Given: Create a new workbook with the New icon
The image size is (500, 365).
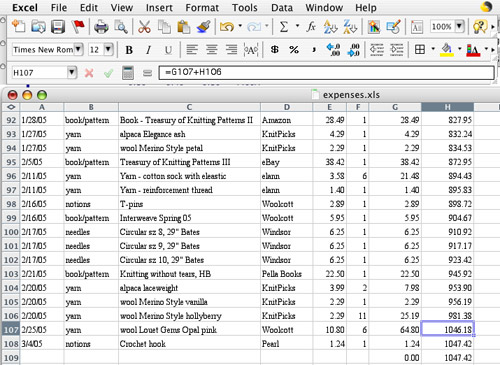Looking at the screenshot, I should pos(18,27).
